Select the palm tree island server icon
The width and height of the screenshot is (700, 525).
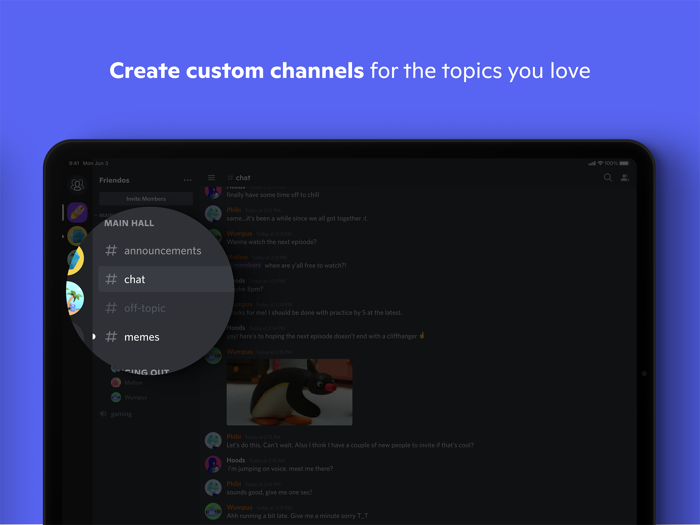[75, 298]
